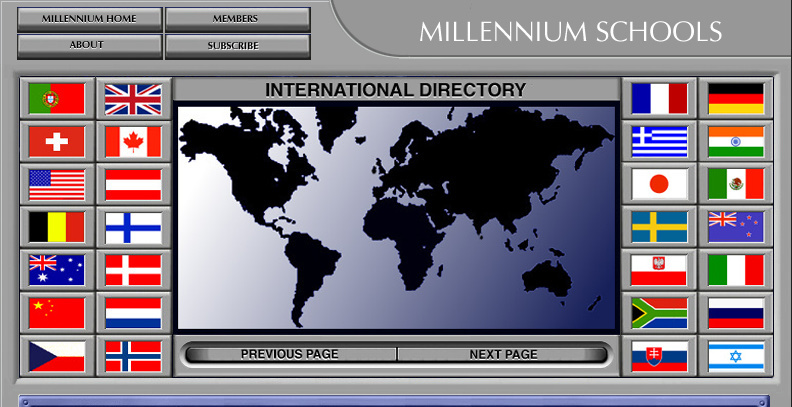Choose the New Zealand flag
792x407 pixels.
click(736, 227)
